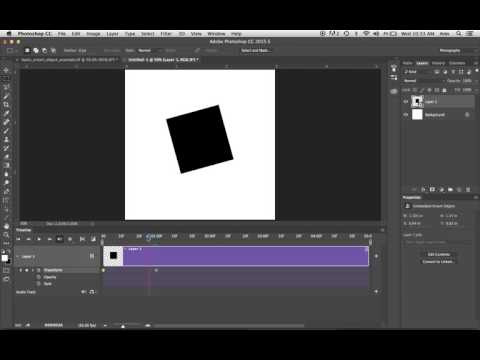Click the New adjustment layer icon

pyautogui.click(x=442, y=189)
